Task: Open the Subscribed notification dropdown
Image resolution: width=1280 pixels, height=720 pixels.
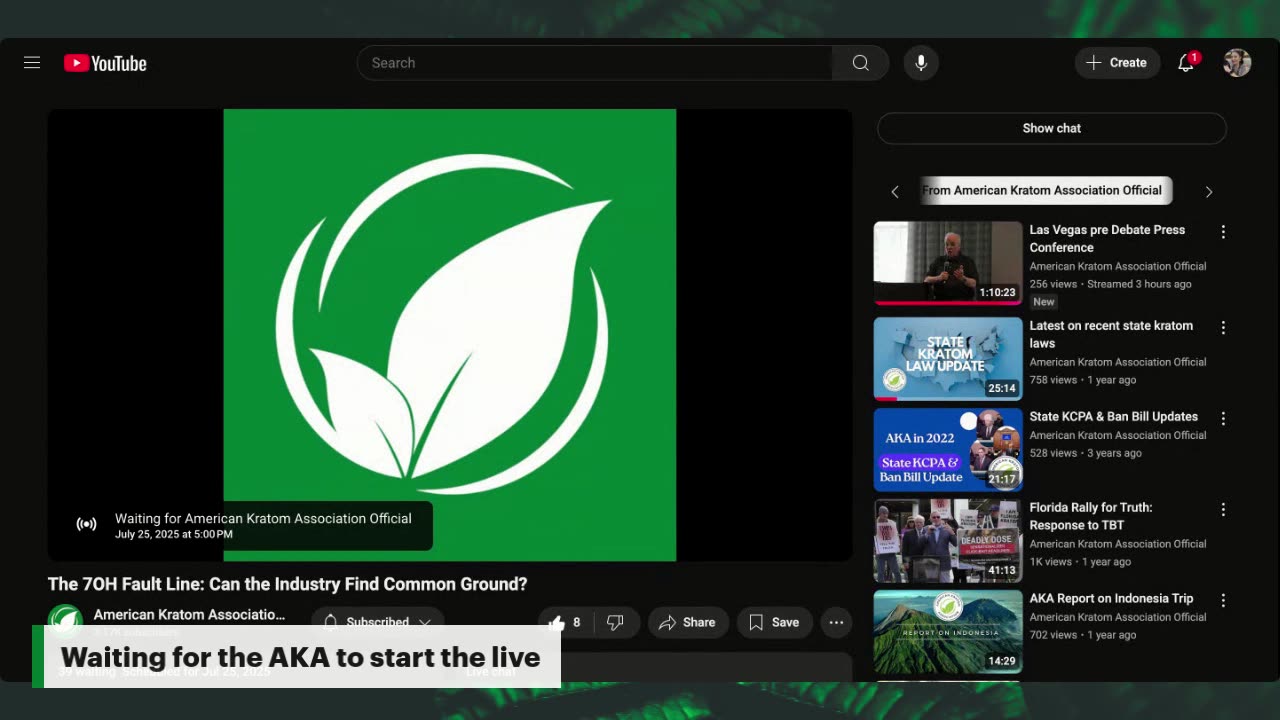Action: click(377, 622)
